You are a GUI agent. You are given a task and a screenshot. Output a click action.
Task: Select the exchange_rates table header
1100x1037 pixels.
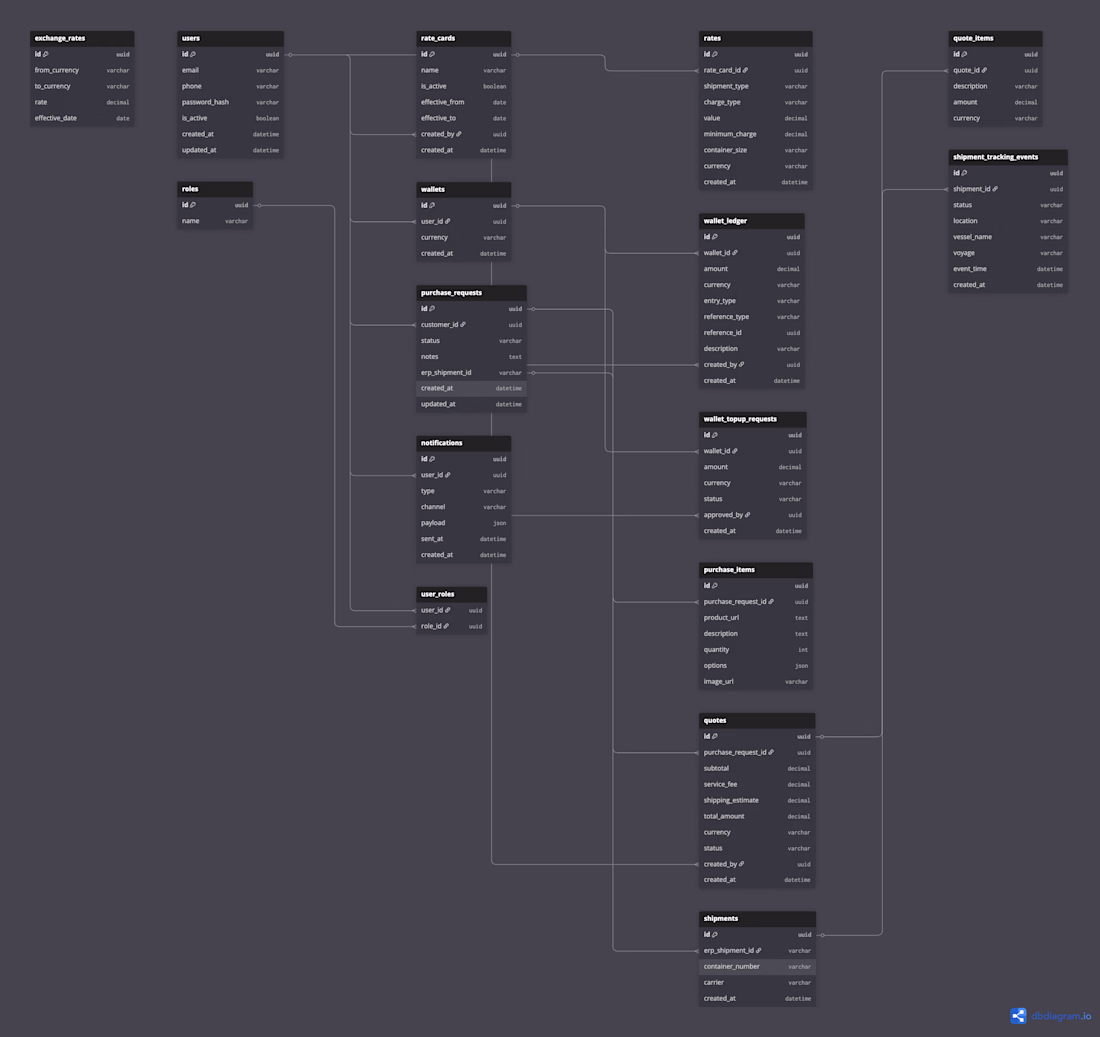click(82, 39)
